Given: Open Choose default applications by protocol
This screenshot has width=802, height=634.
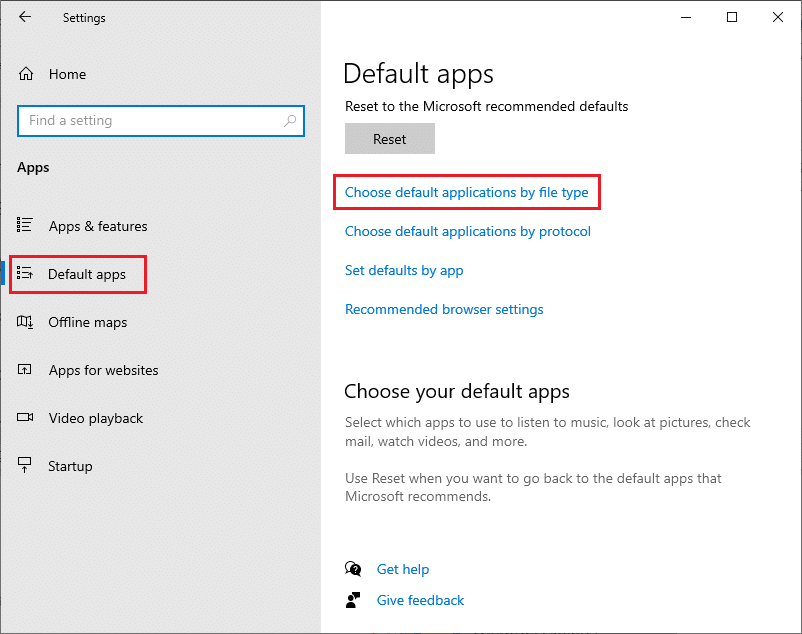Looking at the screenshot, I should point(467,231).
